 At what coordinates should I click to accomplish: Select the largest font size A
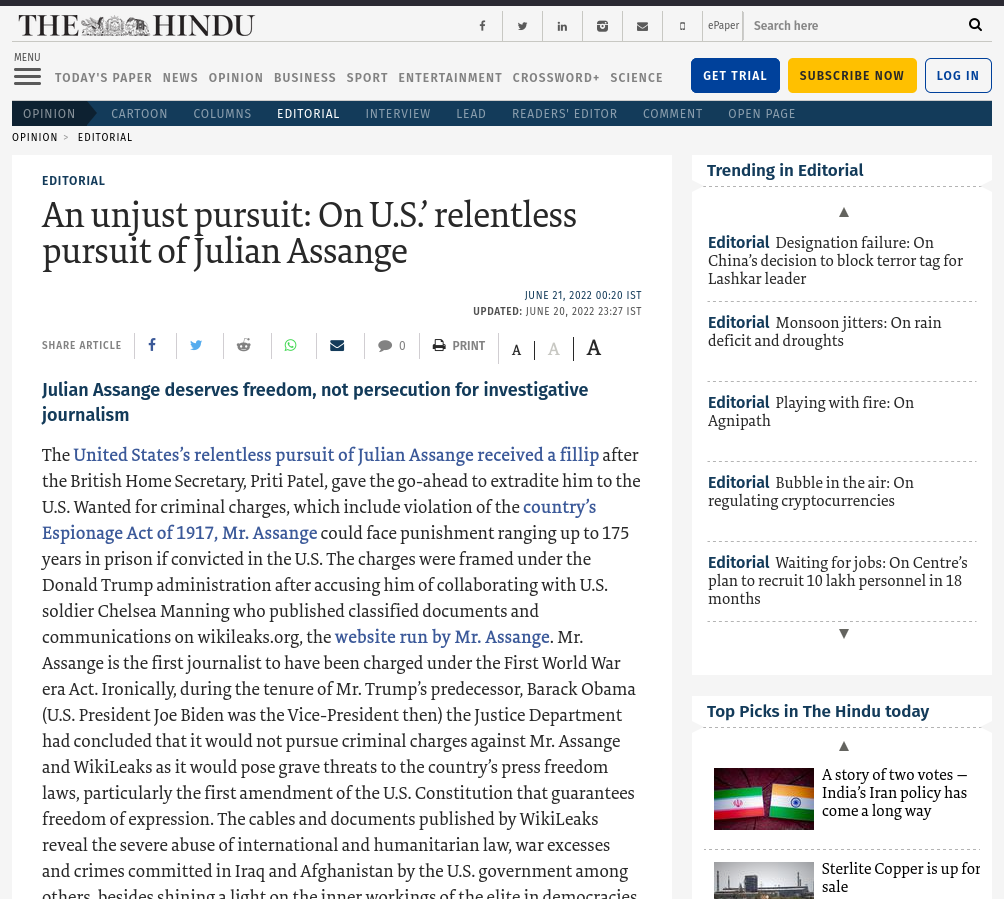click(x=594, y=348)
